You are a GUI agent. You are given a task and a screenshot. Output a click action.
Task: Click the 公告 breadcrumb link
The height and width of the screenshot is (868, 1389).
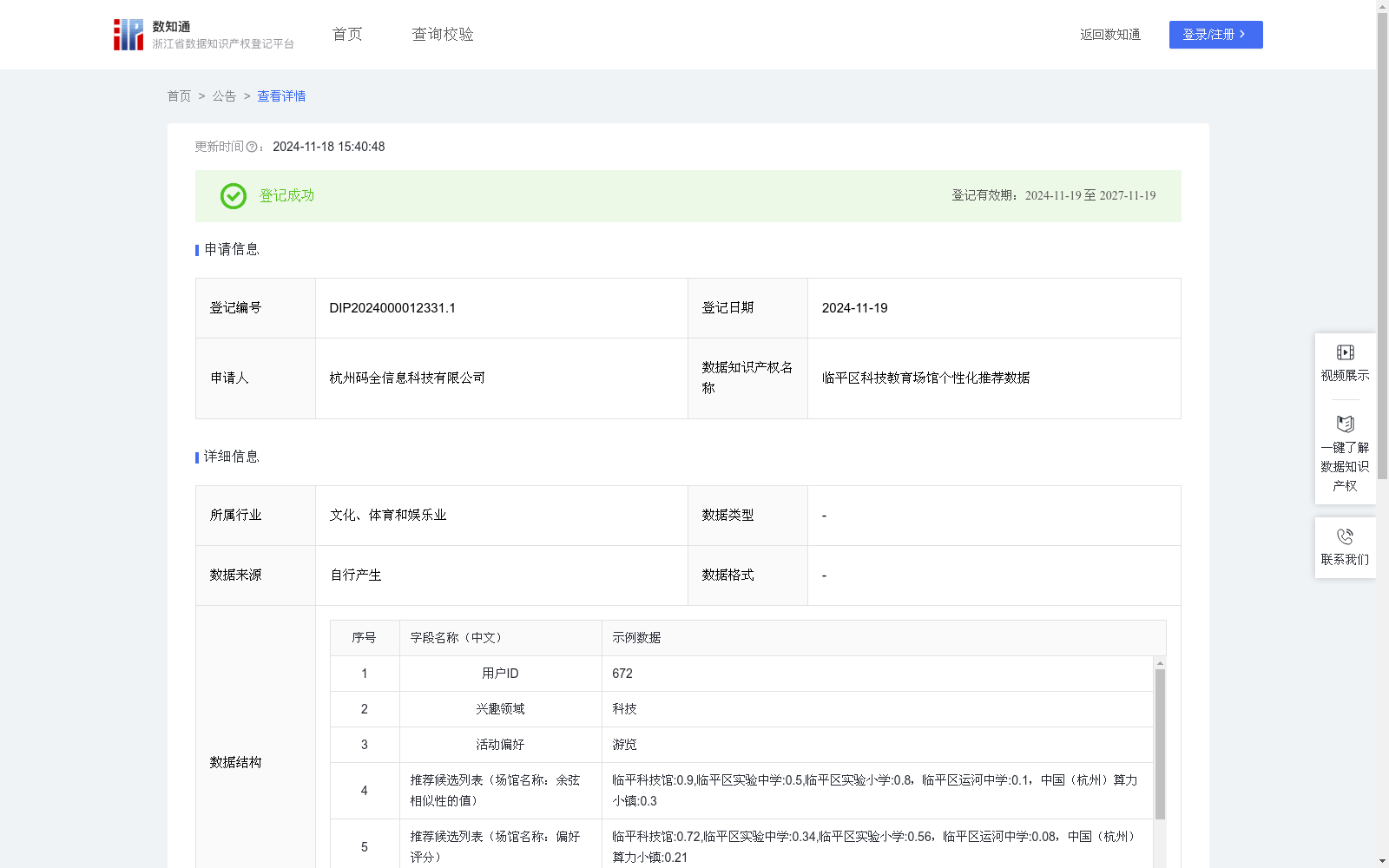coord(224,96)
